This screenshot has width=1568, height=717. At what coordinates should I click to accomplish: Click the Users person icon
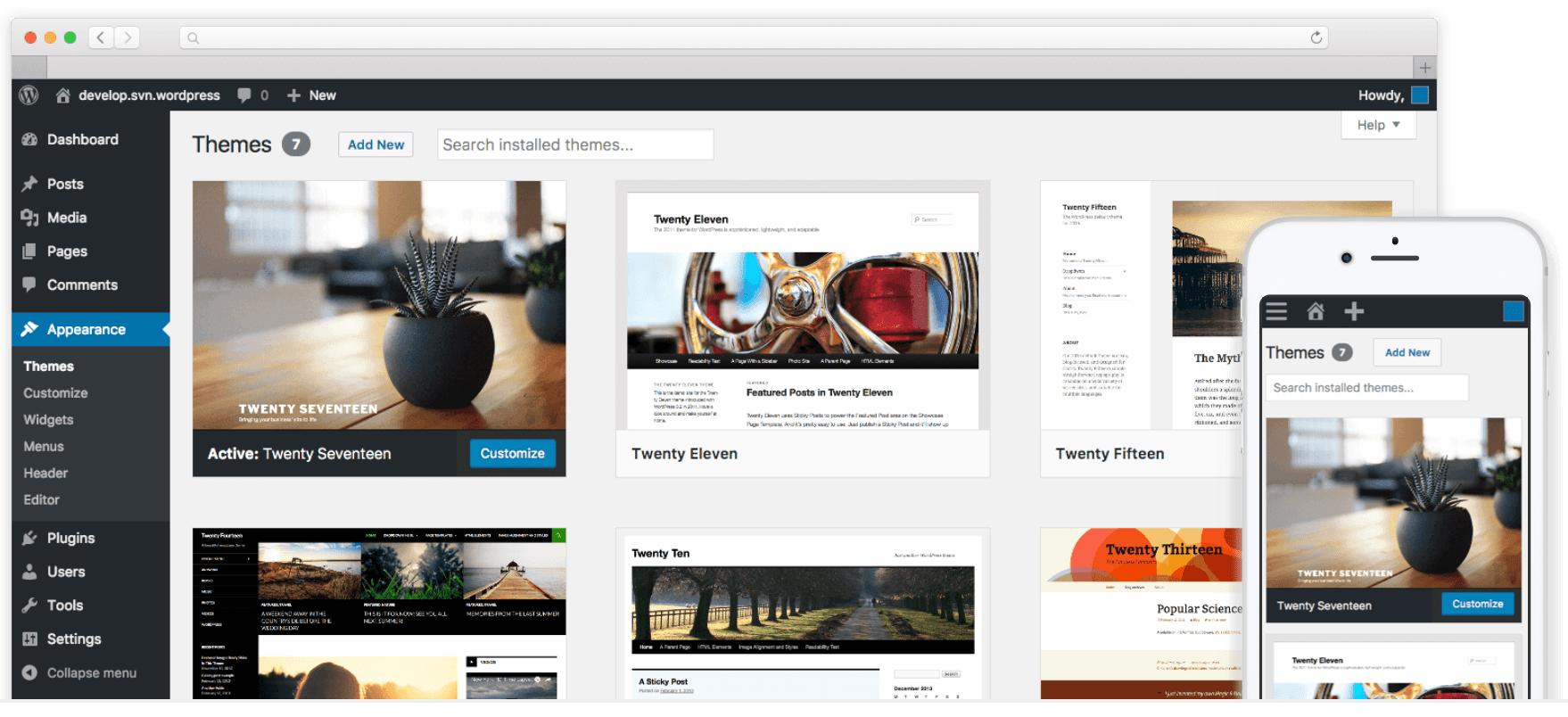point(29,572)
